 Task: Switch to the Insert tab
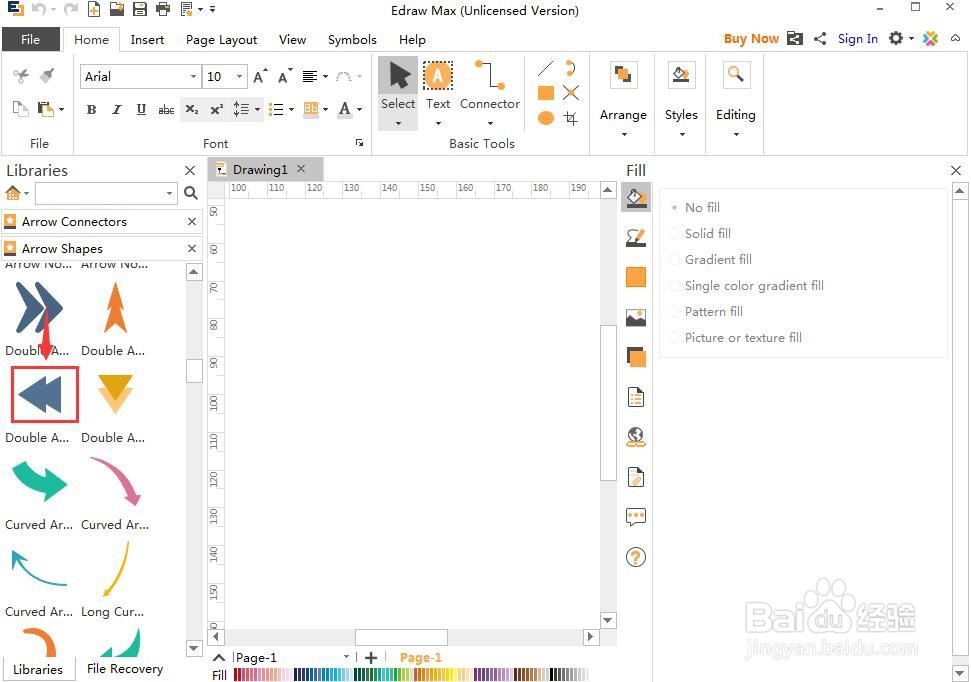[x=147, y=40]
